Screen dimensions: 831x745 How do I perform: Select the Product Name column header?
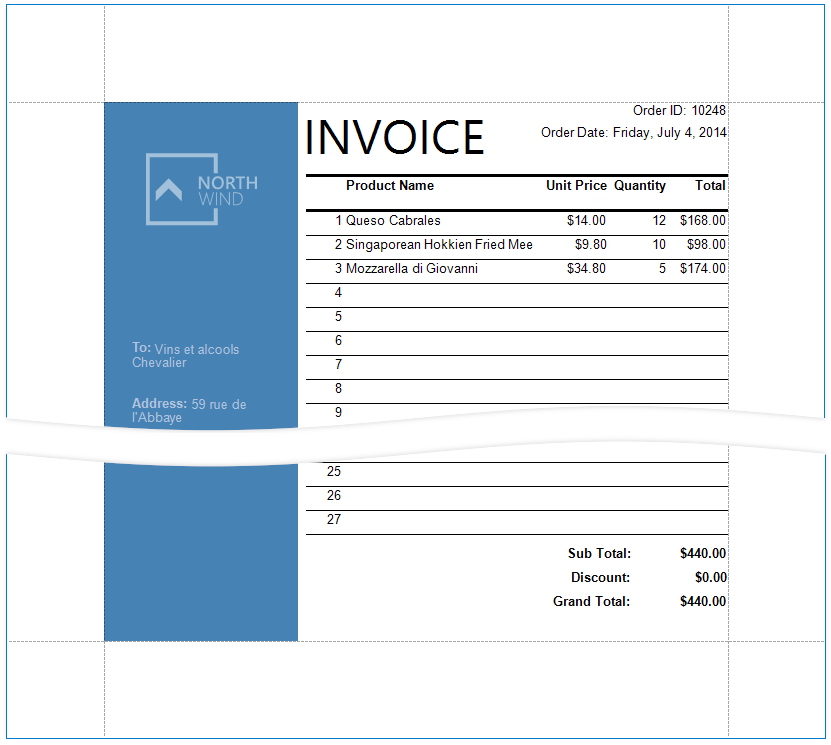[x=390, y=186]
